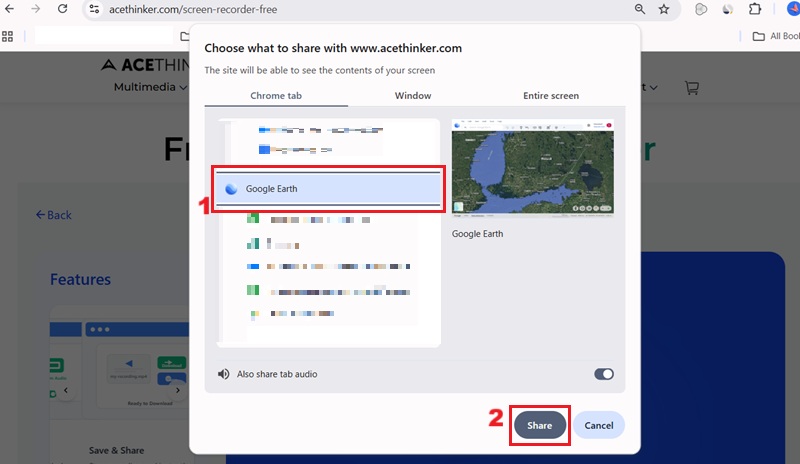This screenshot has height=464, width=800.
Task: Click the zoom magnifier icon in address bar
Action: click(639, 9)
